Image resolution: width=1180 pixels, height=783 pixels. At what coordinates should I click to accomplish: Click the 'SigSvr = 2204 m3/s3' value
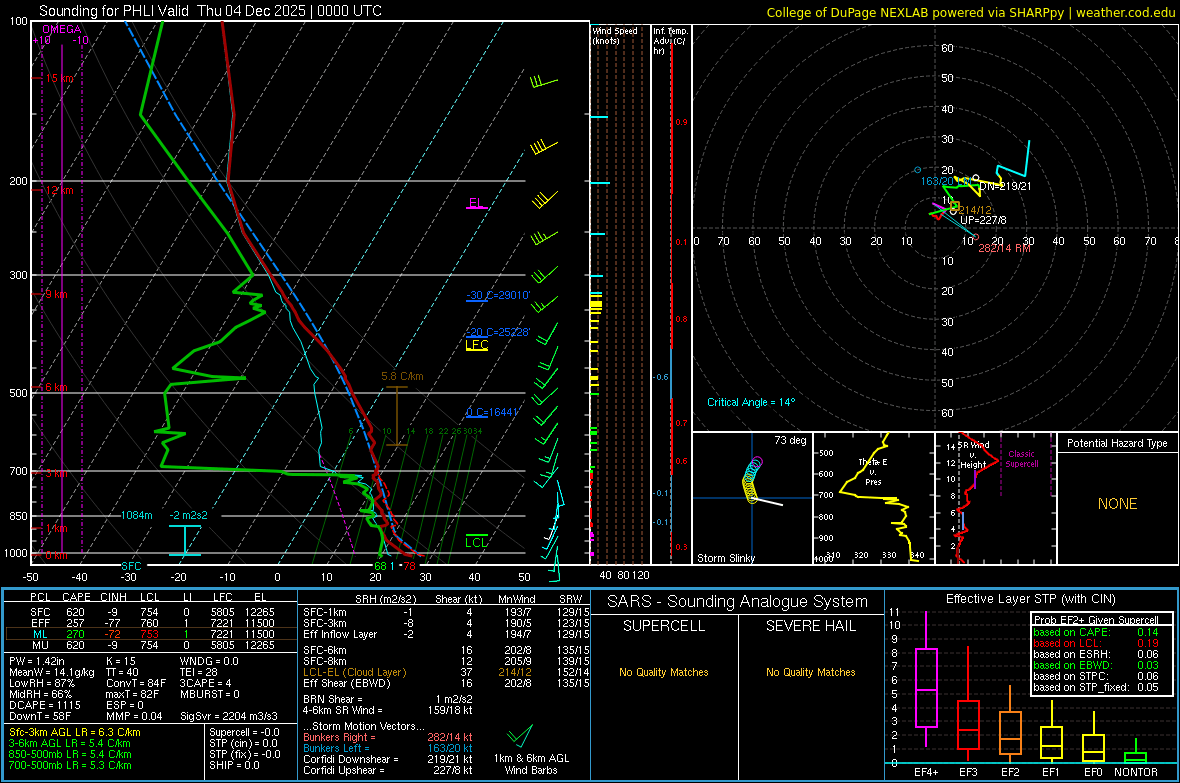tap(229, 716)
